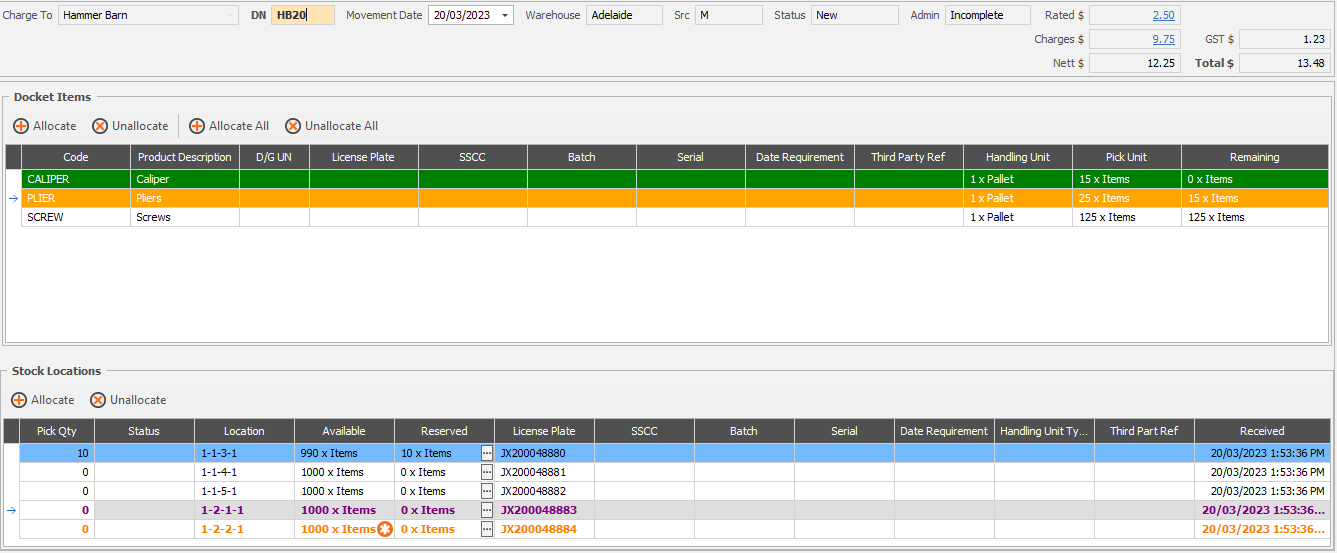Open the Charges $ 9.75 link

(x=1164, y=39)
